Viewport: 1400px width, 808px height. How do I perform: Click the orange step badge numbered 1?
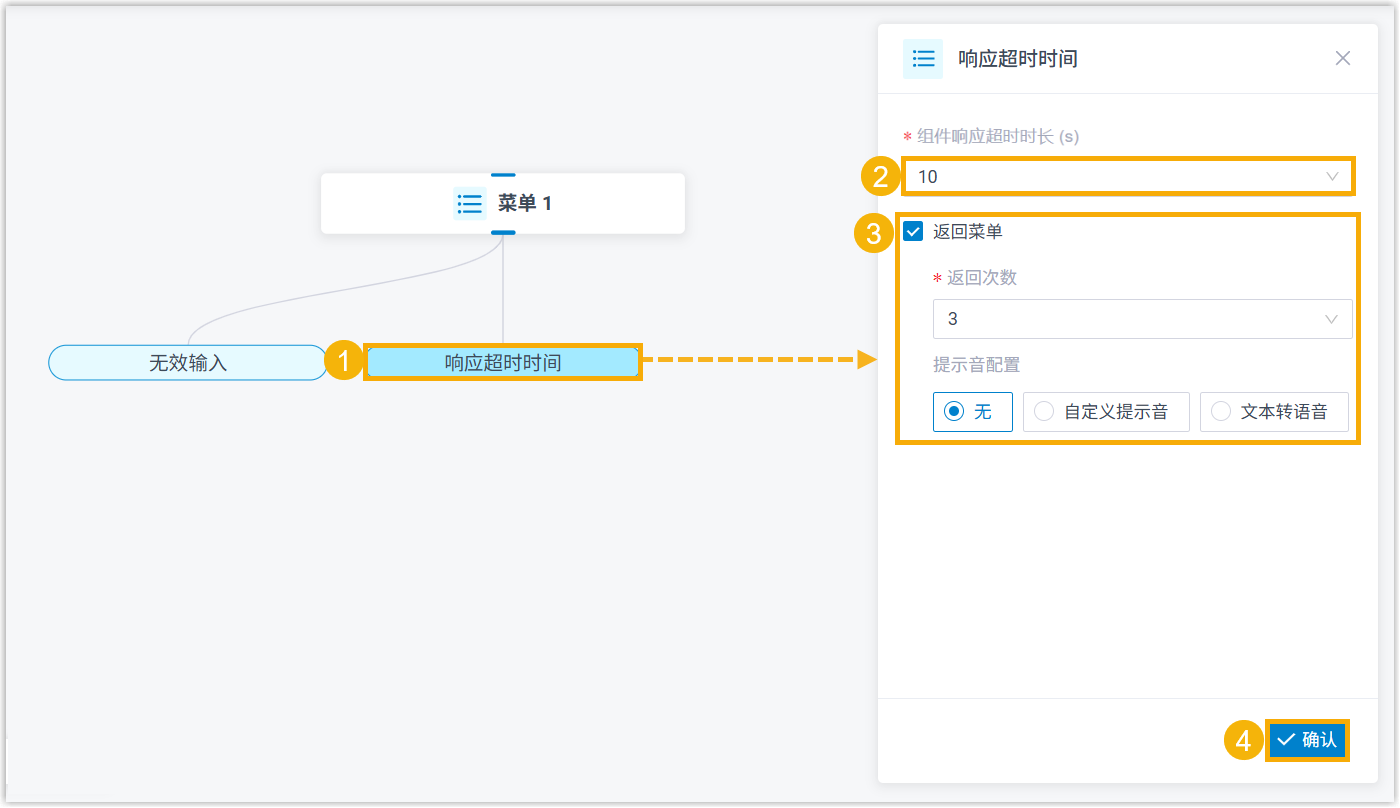344,361
